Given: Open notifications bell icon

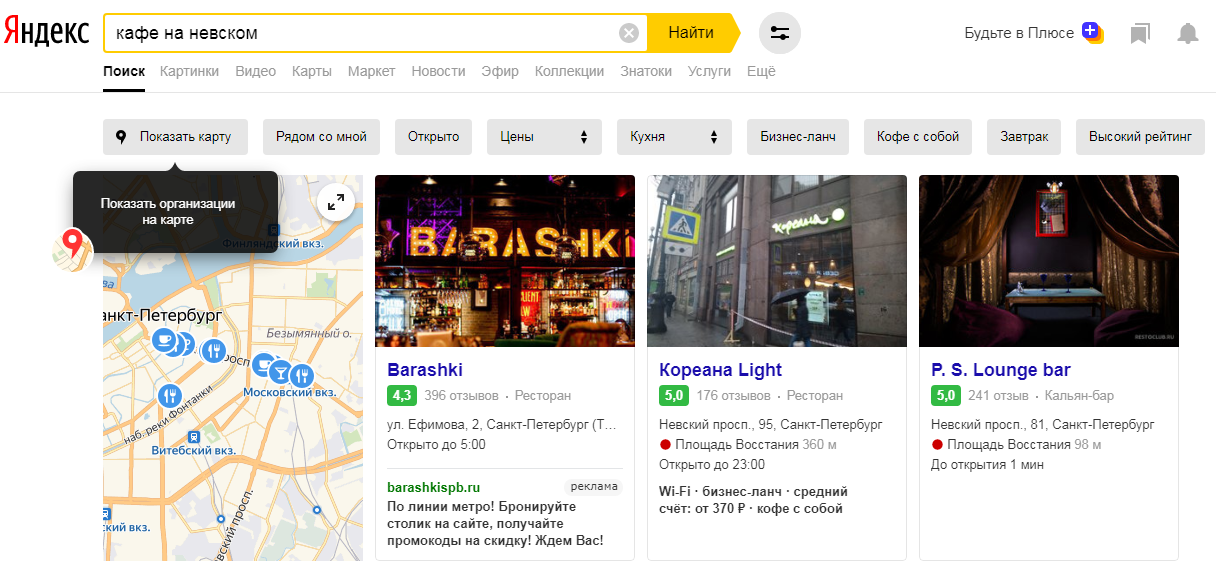Looking at the screenshot, I should point(1187,34).
